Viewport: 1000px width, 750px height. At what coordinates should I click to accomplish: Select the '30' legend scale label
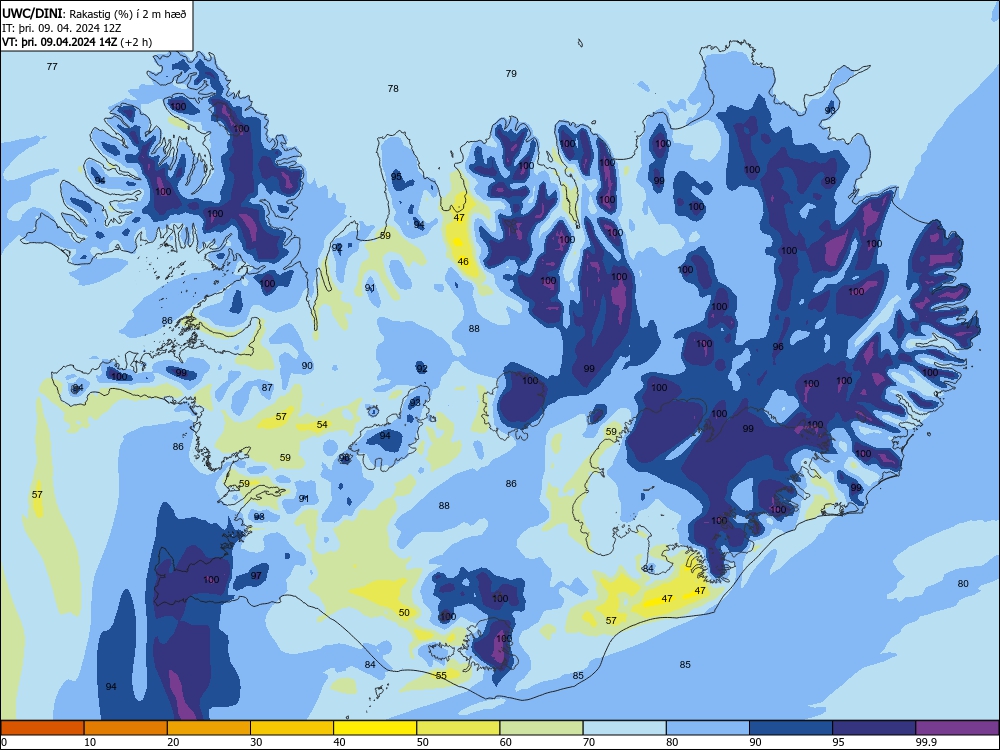coord(256,742)
